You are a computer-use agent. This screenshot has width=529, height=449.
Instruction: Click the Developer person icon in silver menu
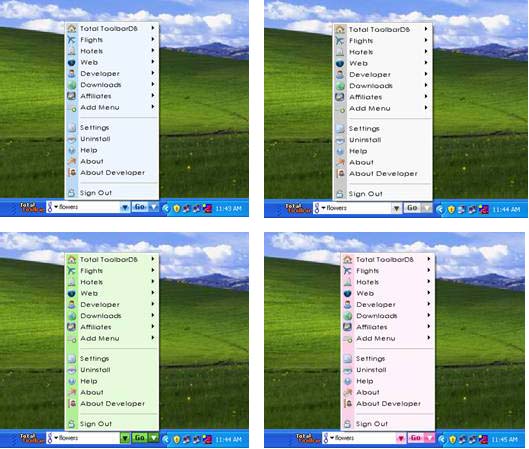340,75
